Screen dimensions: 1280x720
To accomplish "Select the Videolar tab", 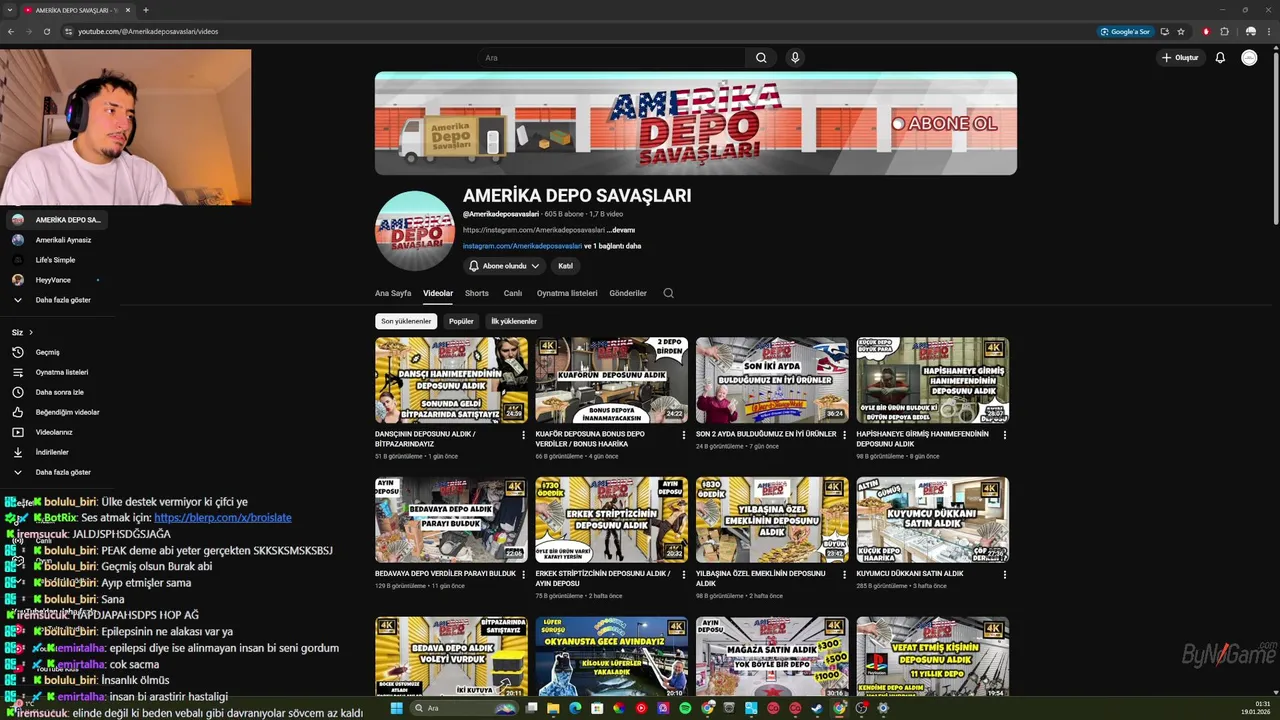I will pos(438,293).
